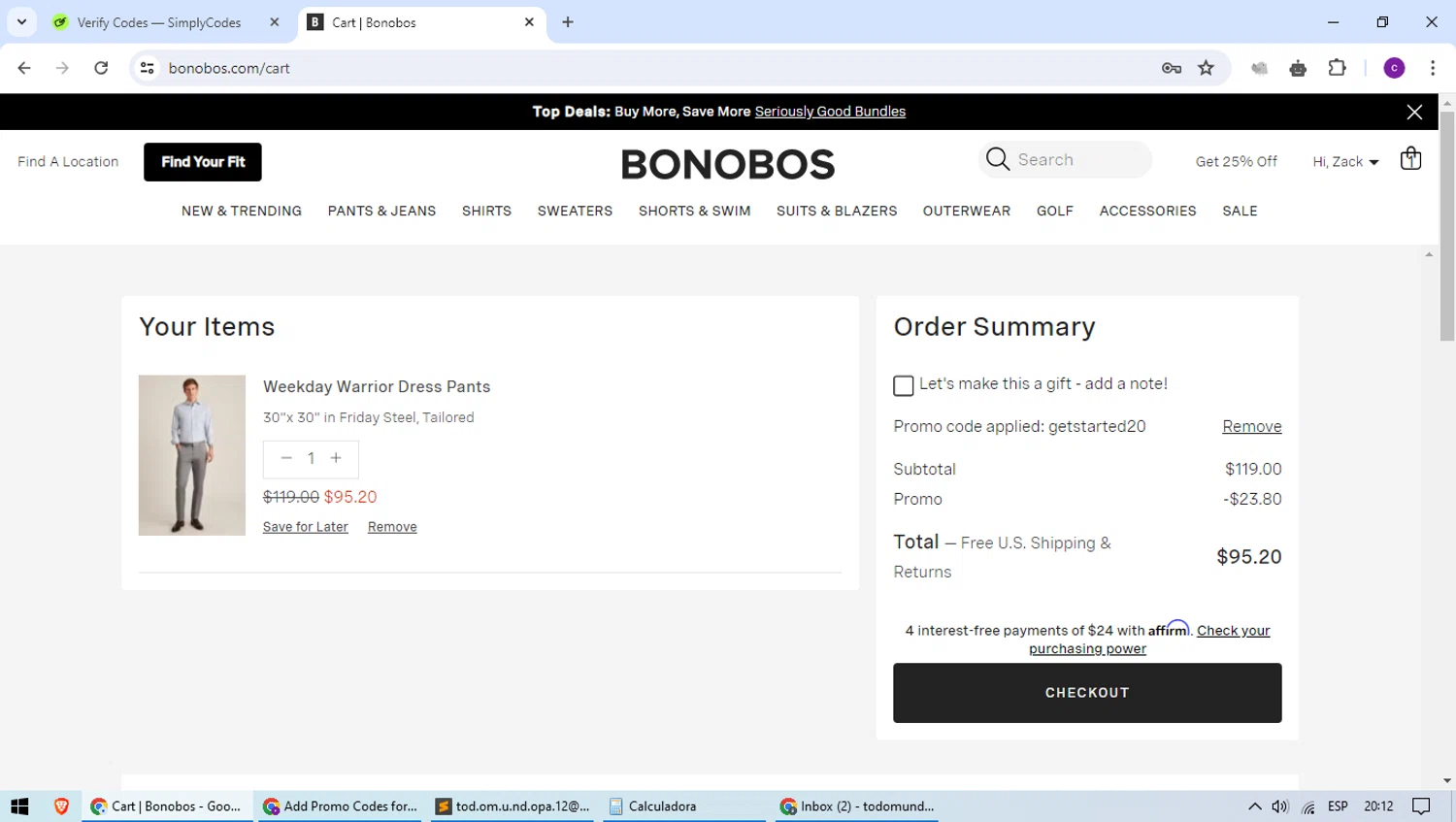Go back to the previous page
Image resolution: width=1456 pixels, height=822 pixels.
tap(24, 68)
